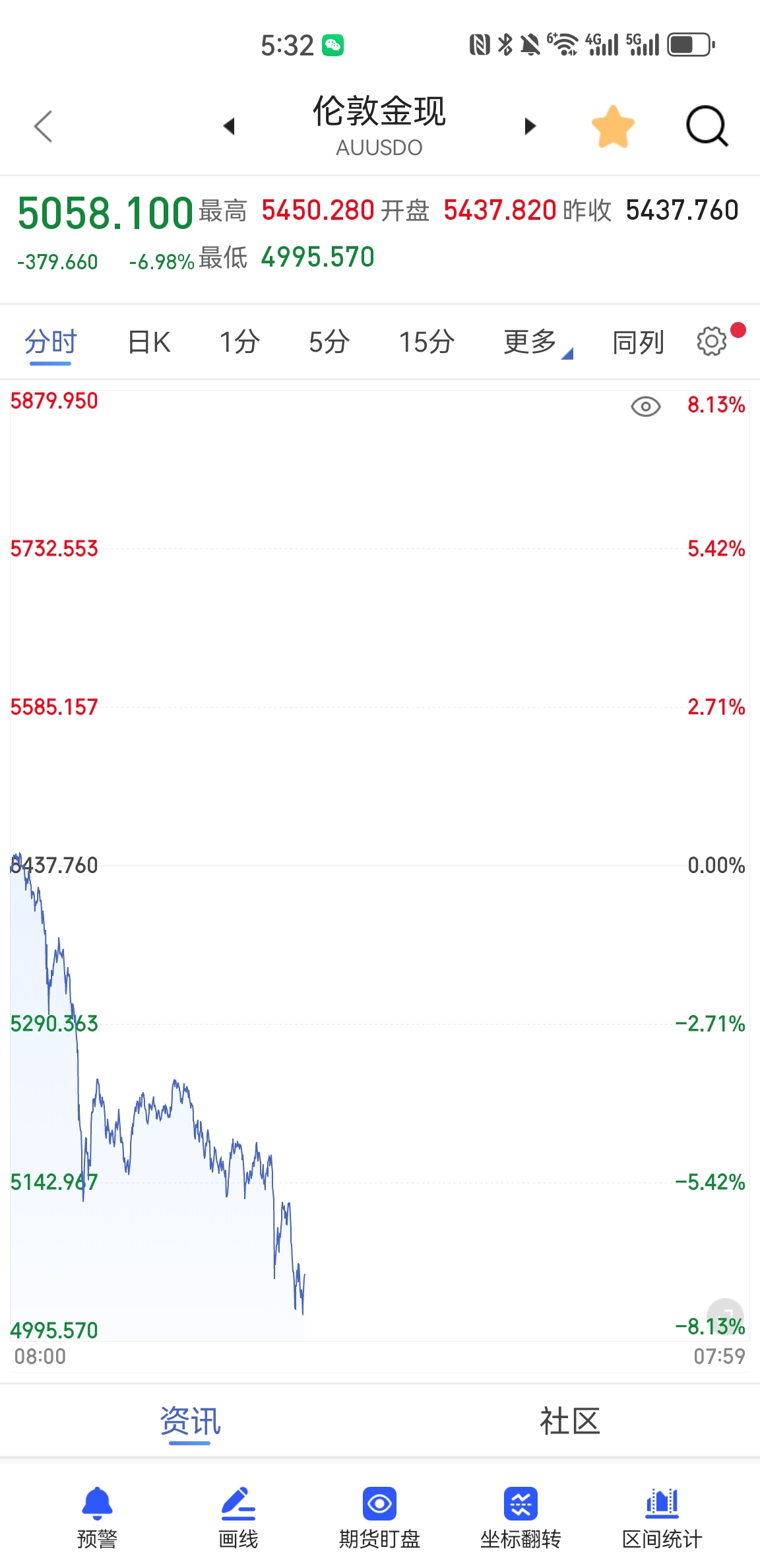The height and width of the screenshot is (1568, 760).
Task: Select the 5分 chart tab
Action: (329, 342)
